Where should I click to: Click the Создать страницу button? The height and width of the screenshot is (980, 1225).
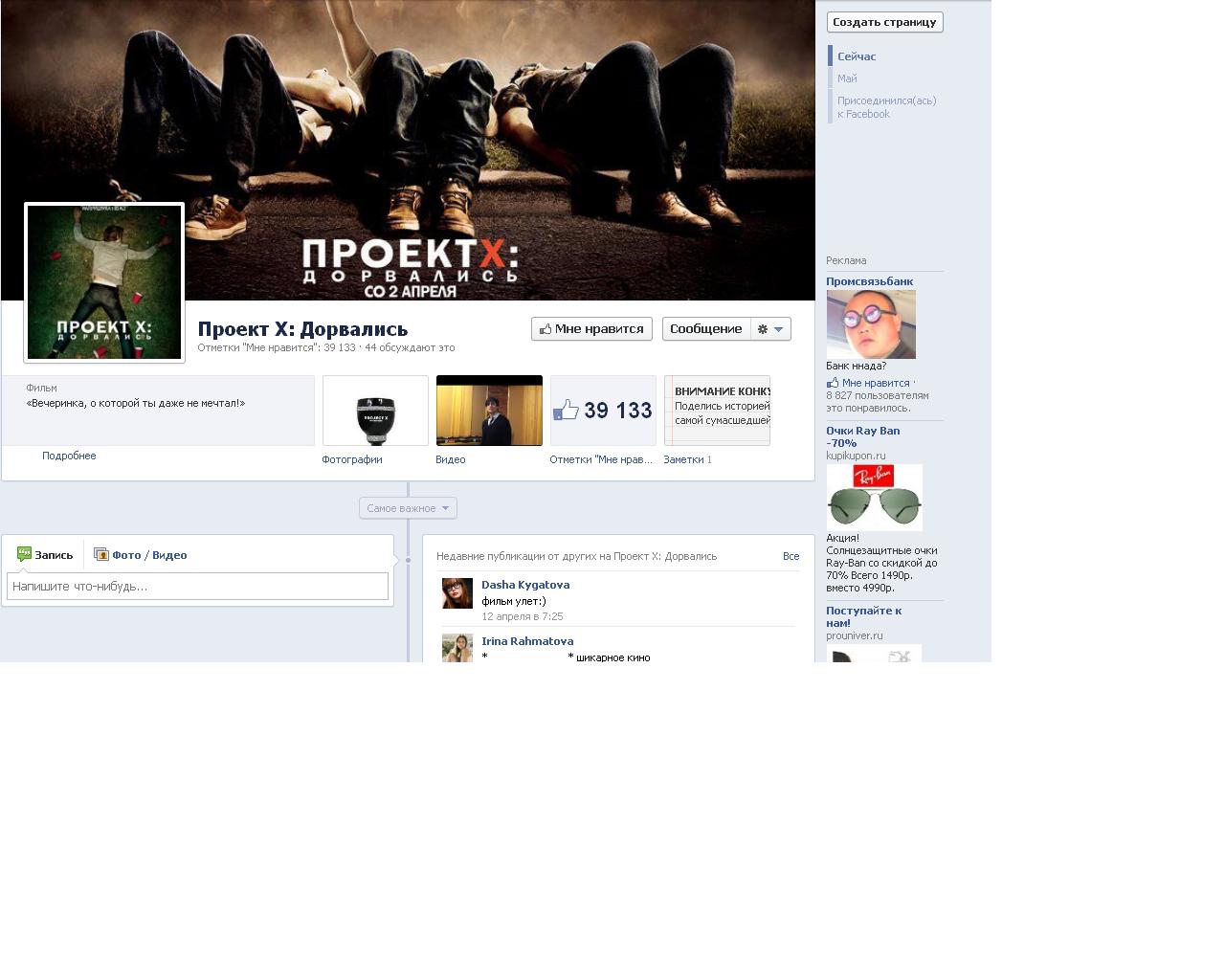[x=885, y=22]
